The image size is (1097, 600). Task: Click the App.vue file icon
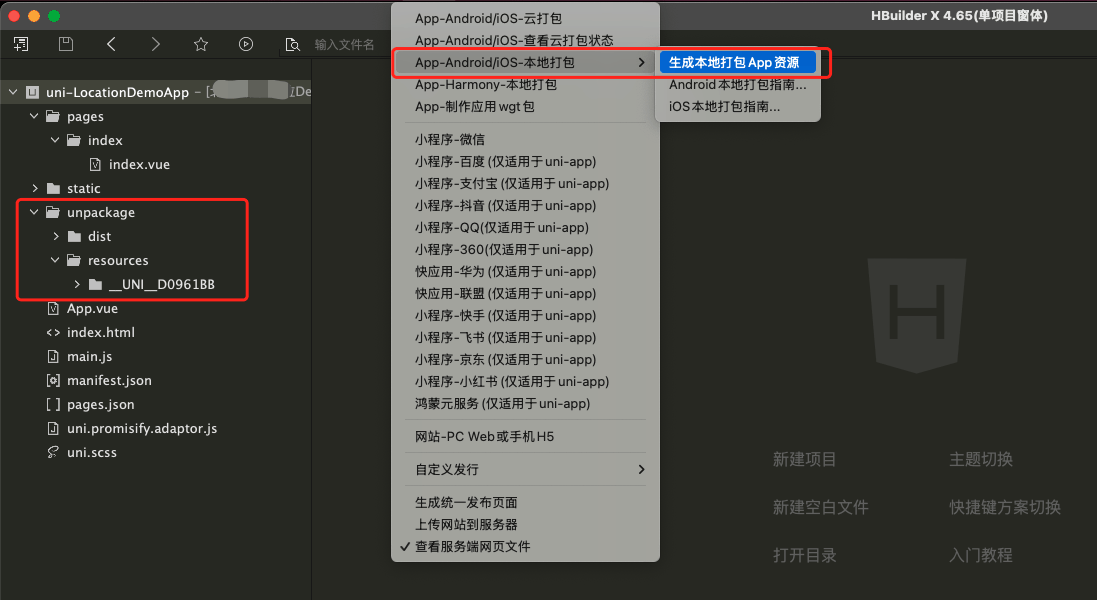coord(52,308)
